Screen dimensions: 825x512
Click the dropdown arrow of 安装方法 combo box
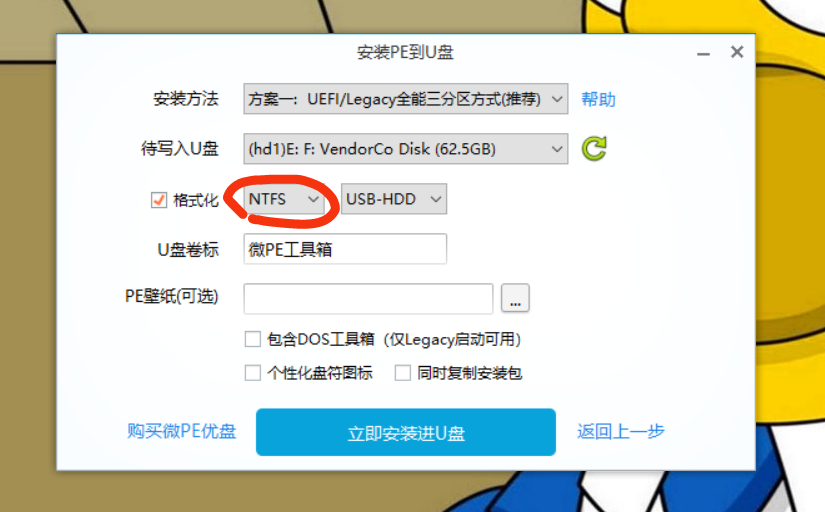coord(557,99)
